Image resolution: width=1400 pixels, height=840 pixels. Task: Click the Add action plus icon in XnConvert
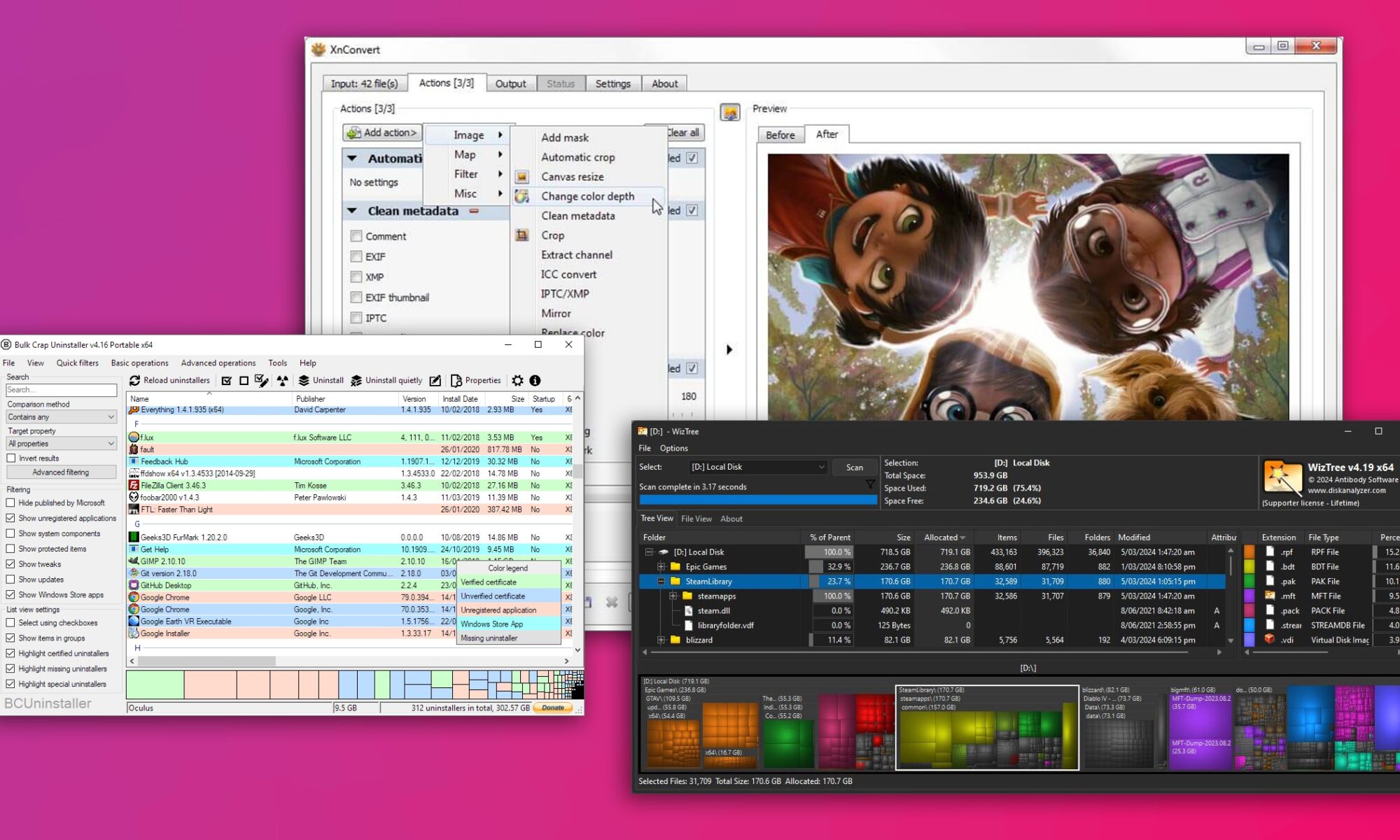pos(354,132)
